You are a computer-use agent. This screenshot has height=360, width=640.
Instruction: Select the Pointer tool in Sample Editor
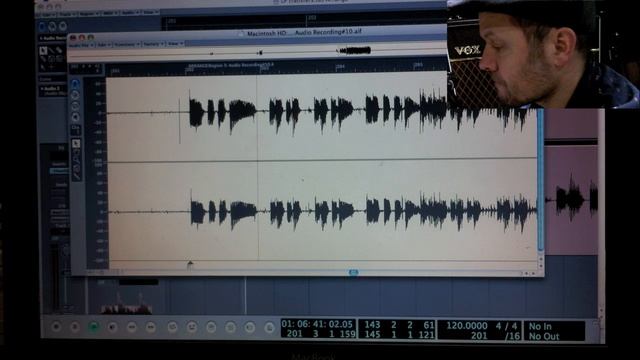point(76,144)
